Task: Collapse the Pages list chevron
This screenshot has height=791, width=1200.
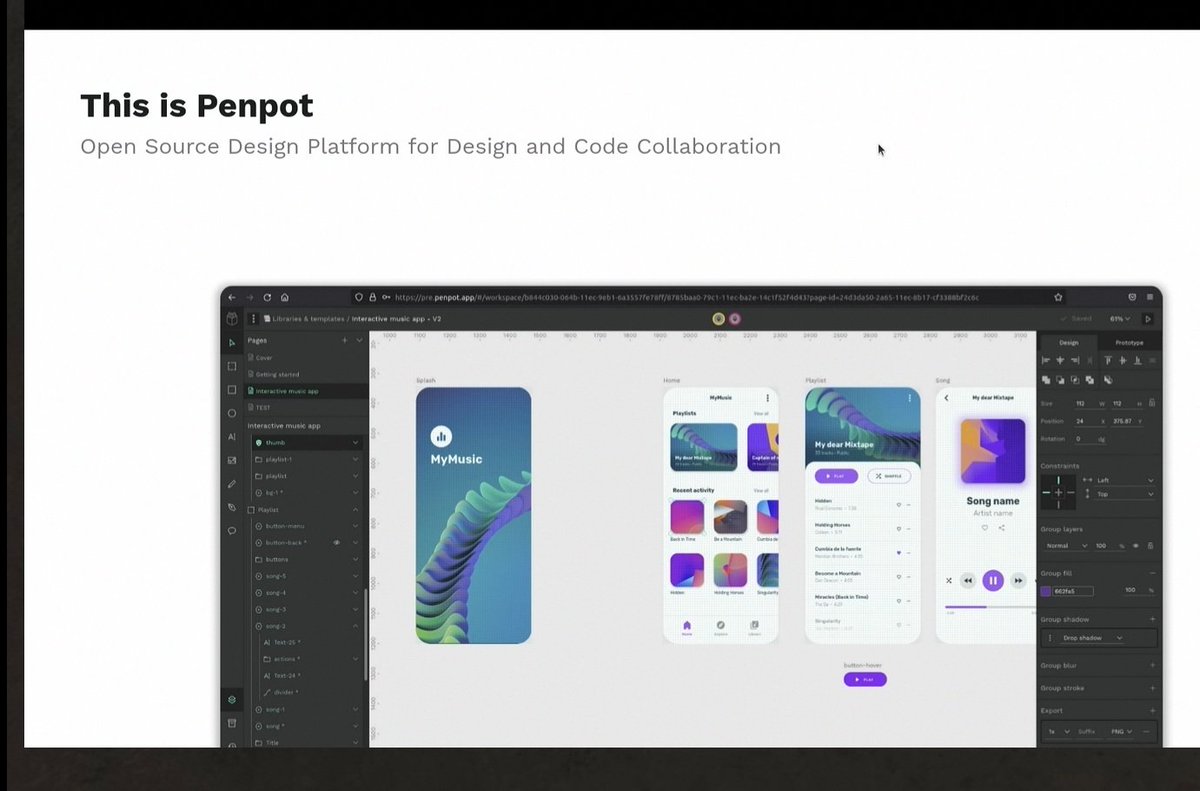Action: pos(359,341)
